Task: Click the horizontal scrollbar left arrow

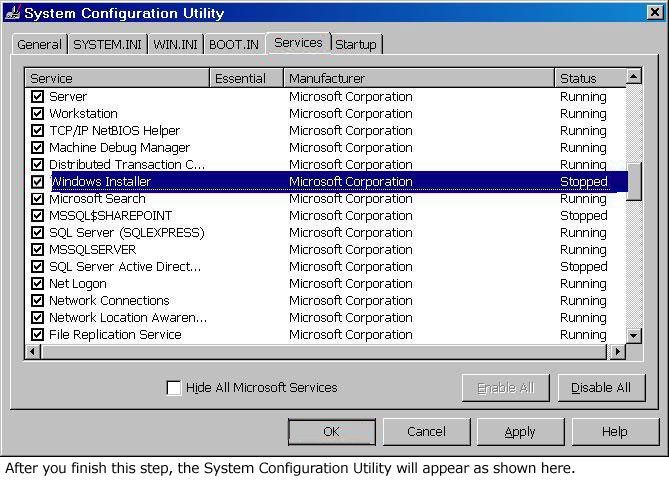Action: click(33, 352)
